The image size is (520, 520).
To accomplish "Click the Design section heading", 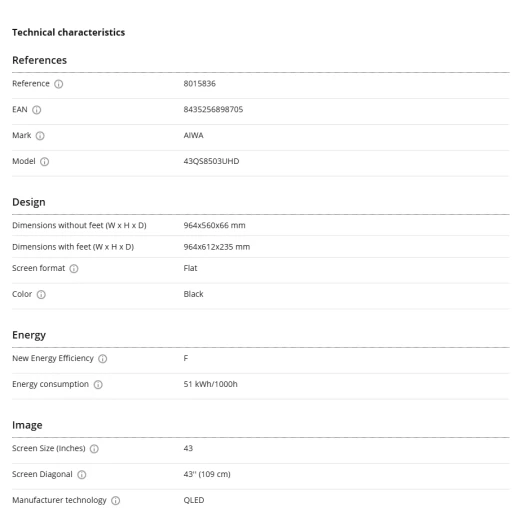I will 29,202.
